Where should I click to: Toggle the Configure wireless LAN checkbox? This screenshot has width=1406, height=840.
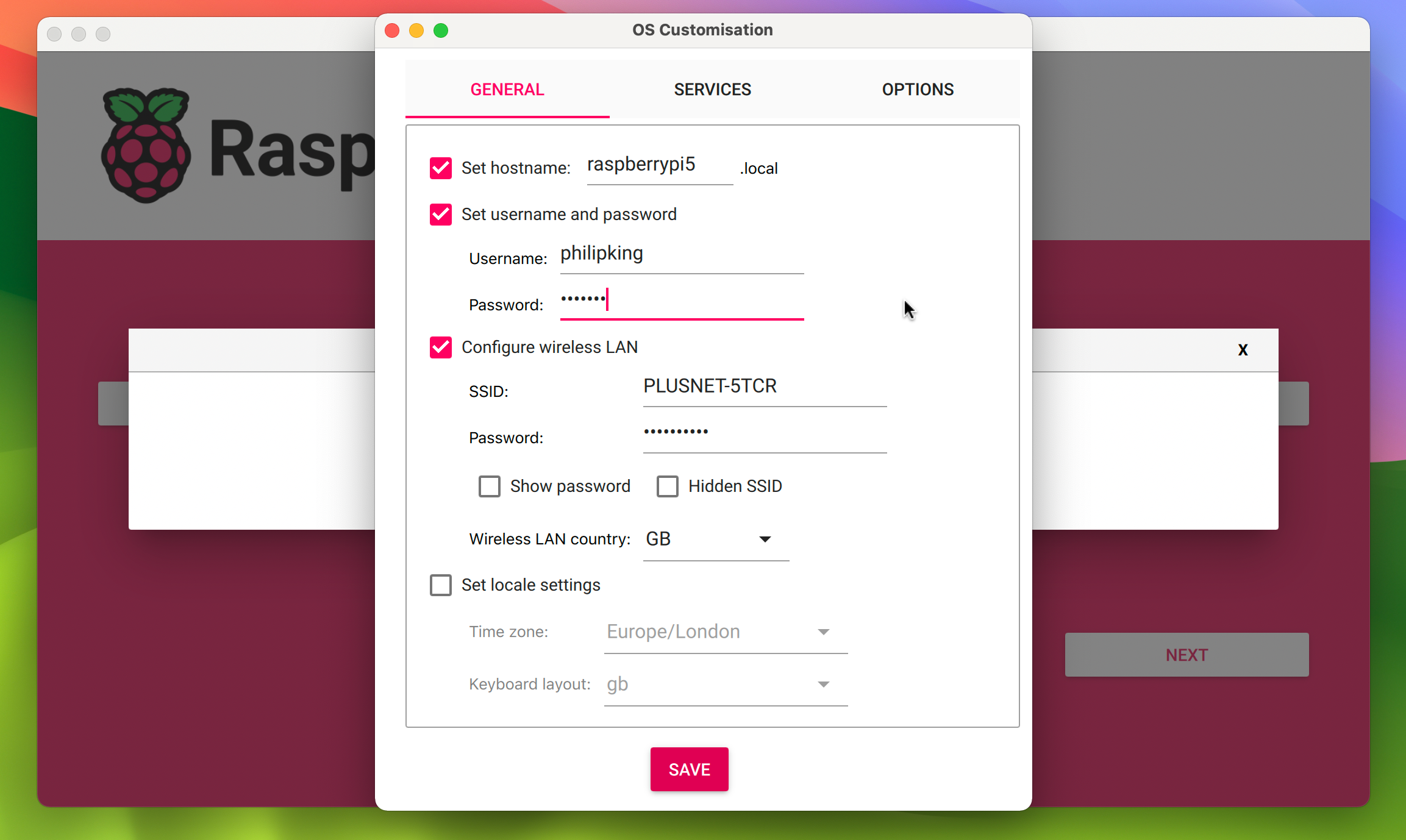tap(441, 348)
